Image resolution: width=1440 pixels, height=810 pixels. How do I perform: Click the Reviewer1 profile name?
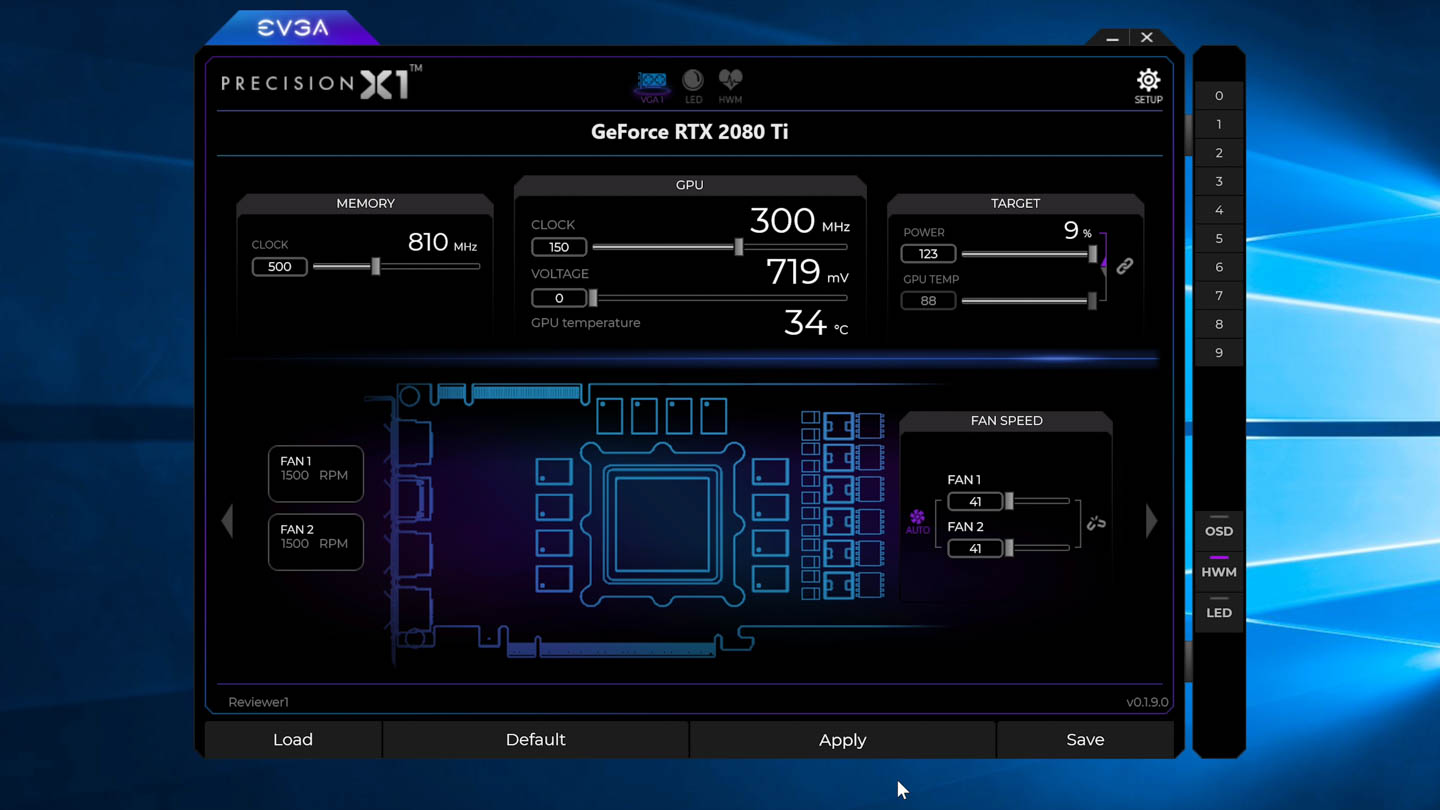[x=258, y=702]
